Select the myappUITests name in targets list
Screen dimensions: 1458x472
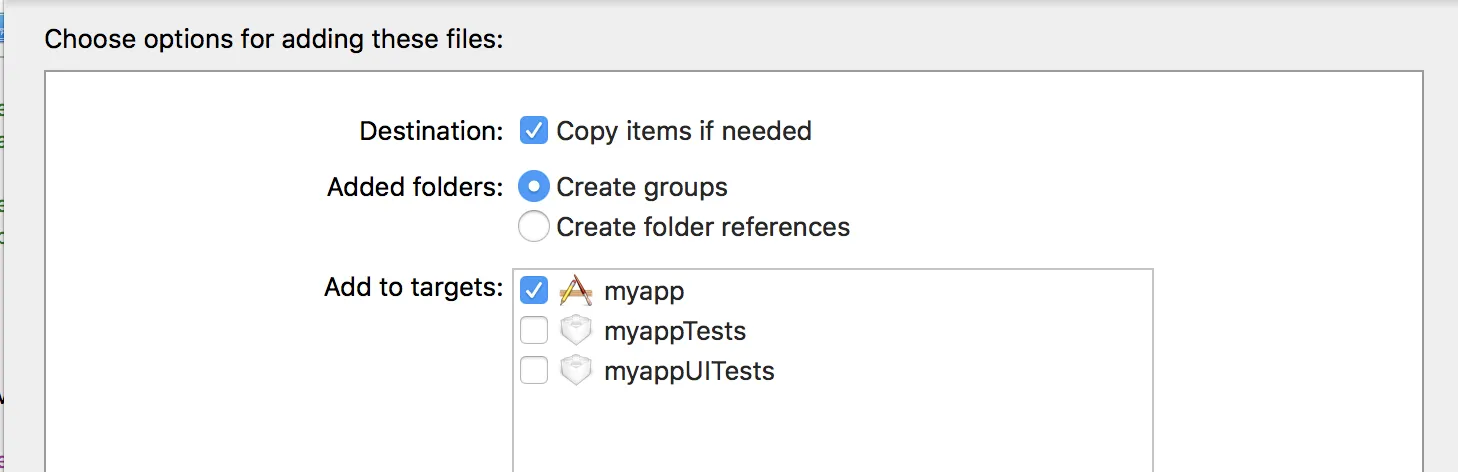point(689,371)
